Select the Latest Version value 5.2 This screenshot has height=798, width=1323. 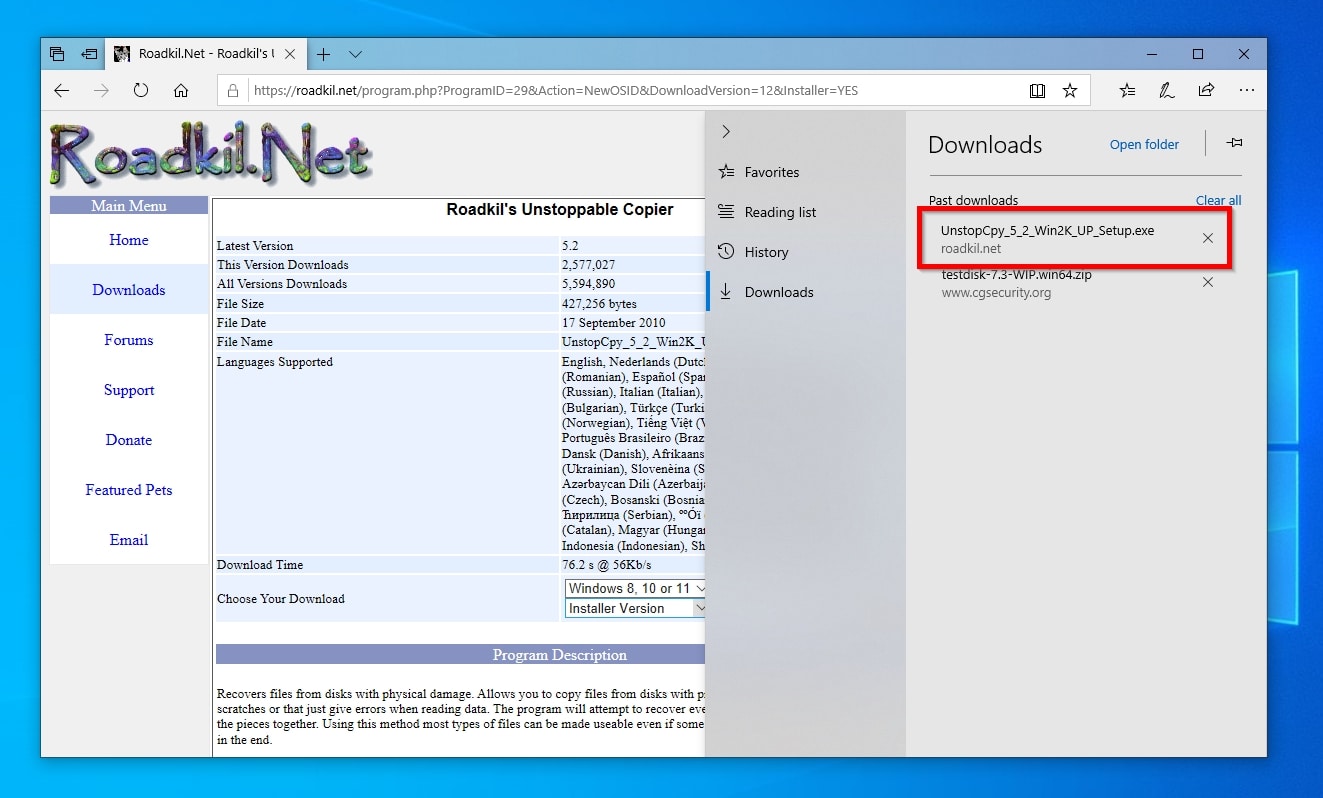point(570,246)
